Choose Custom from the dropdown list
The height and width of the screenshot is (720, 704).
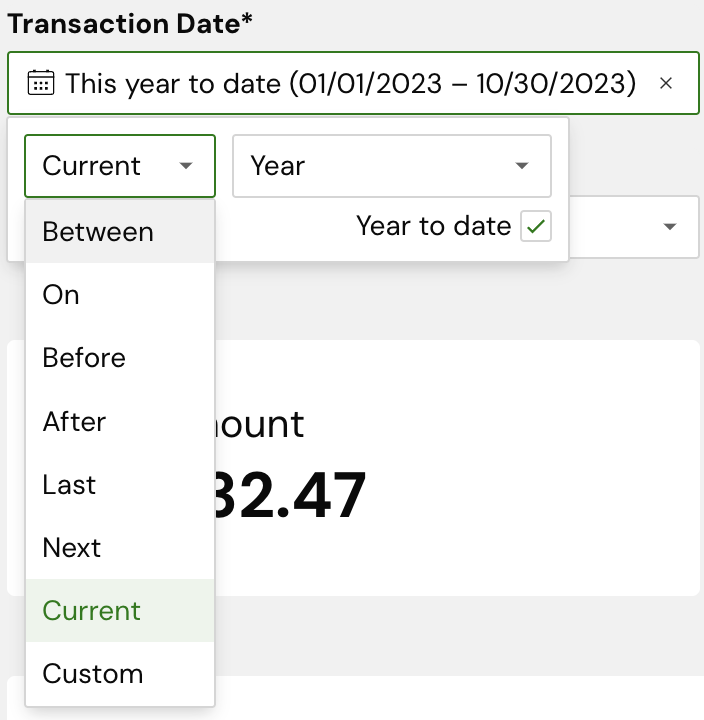(93, 674)
